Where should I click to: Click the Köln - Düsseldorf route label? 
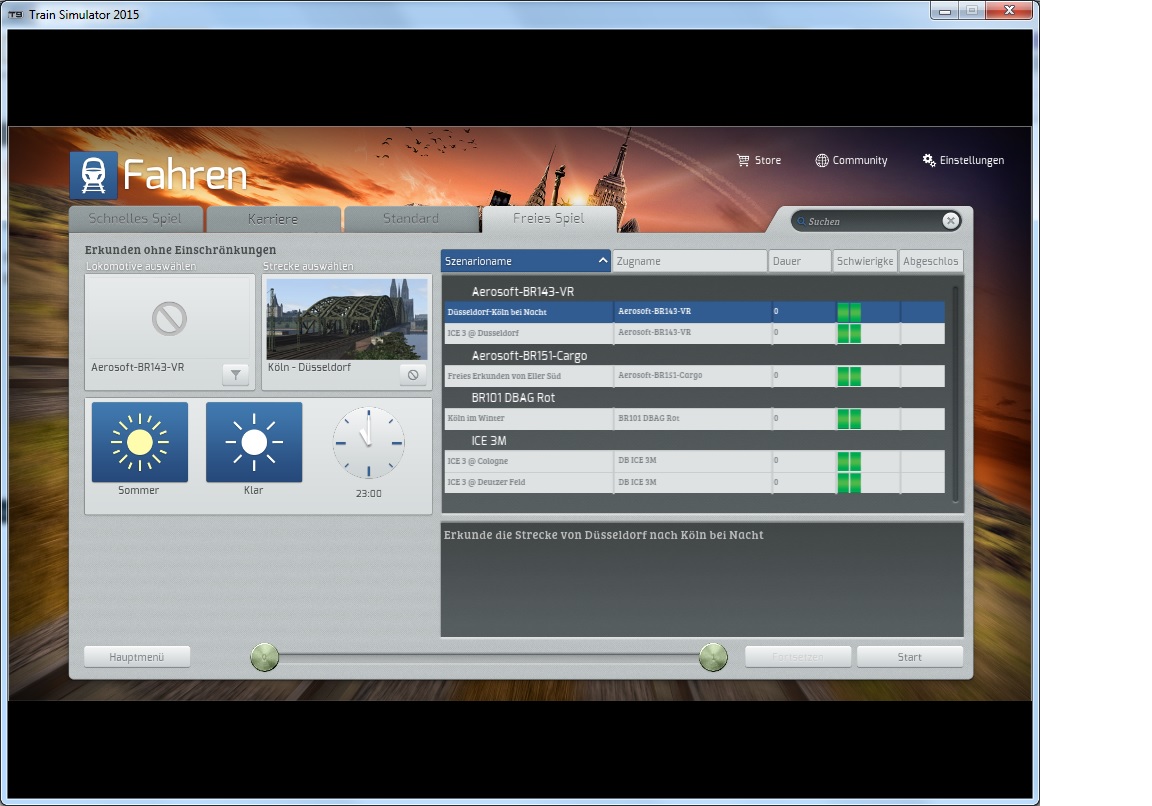point(309,367)
